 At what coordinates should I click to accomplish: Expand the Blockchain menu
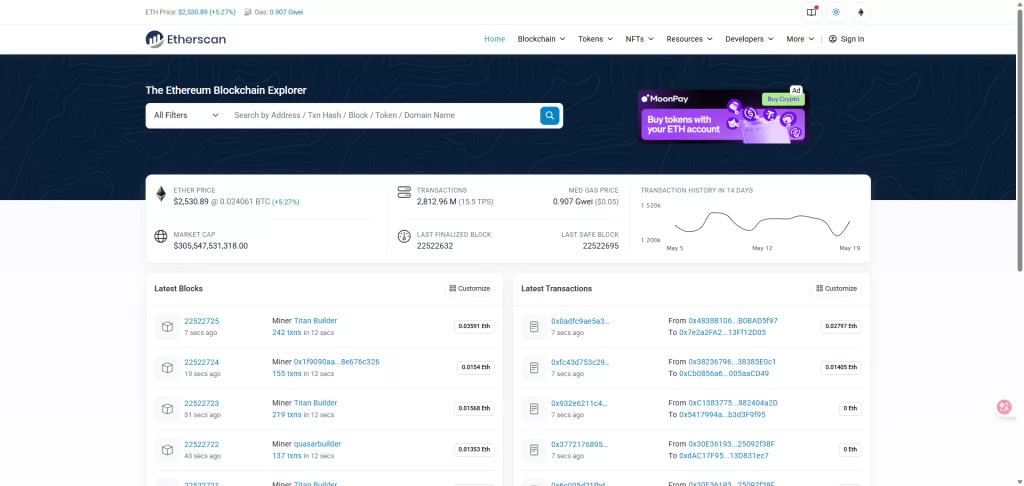(x=541, y=39)
